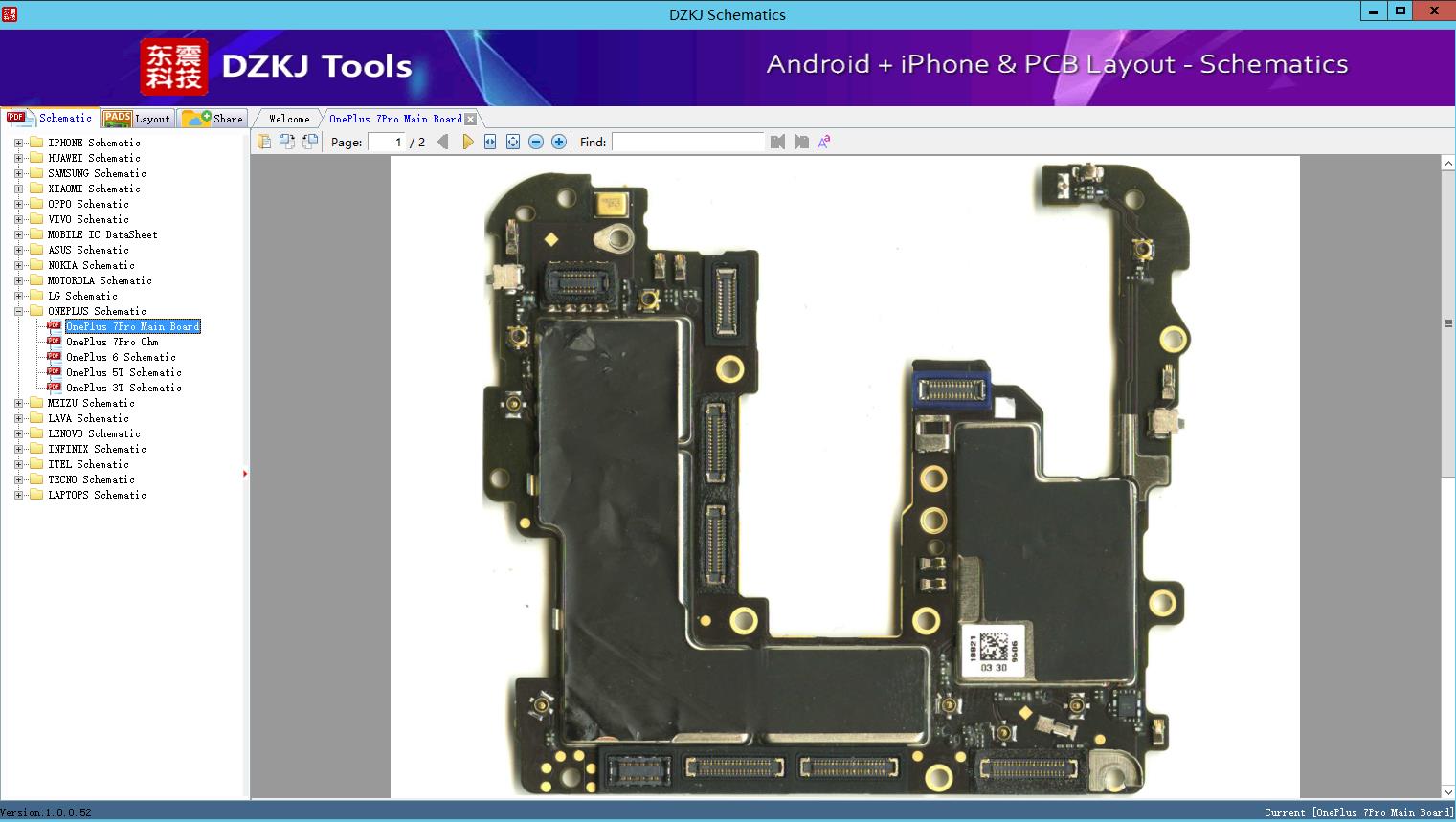
Task: Click the vertical scrollbar thumb of the viewer
Action: tap(1448, 323)
